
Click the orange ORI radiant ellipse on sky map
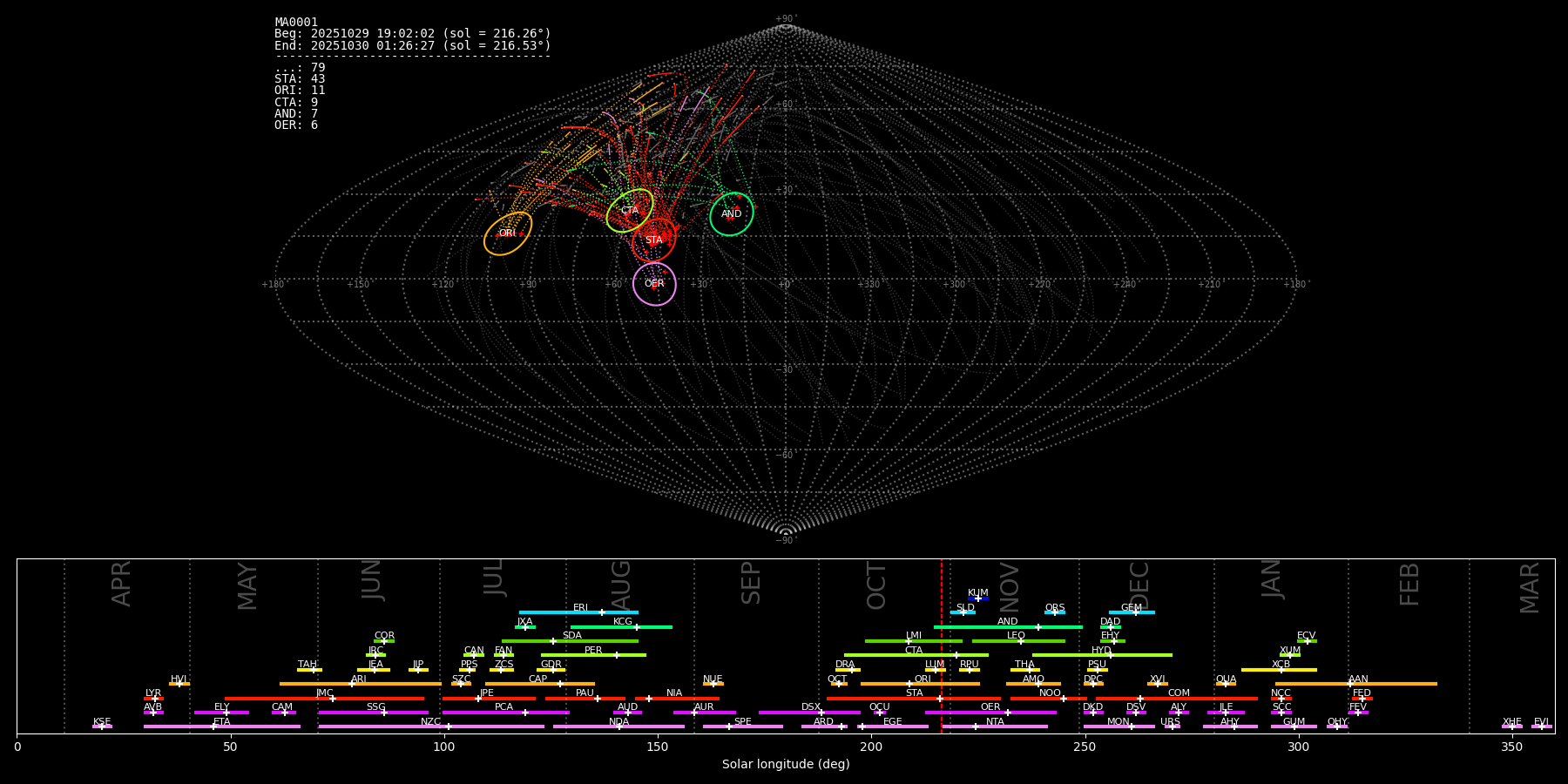(508, 233)
